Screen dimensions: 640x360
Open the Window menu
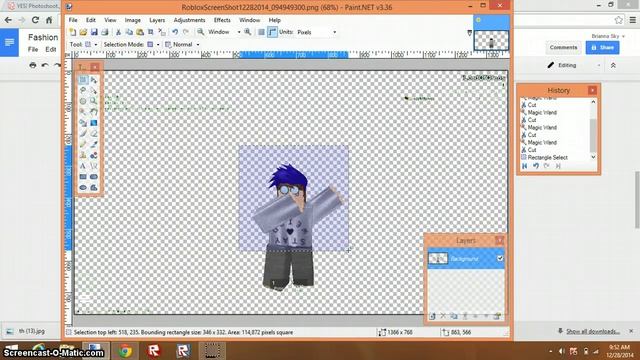(249, 20)
